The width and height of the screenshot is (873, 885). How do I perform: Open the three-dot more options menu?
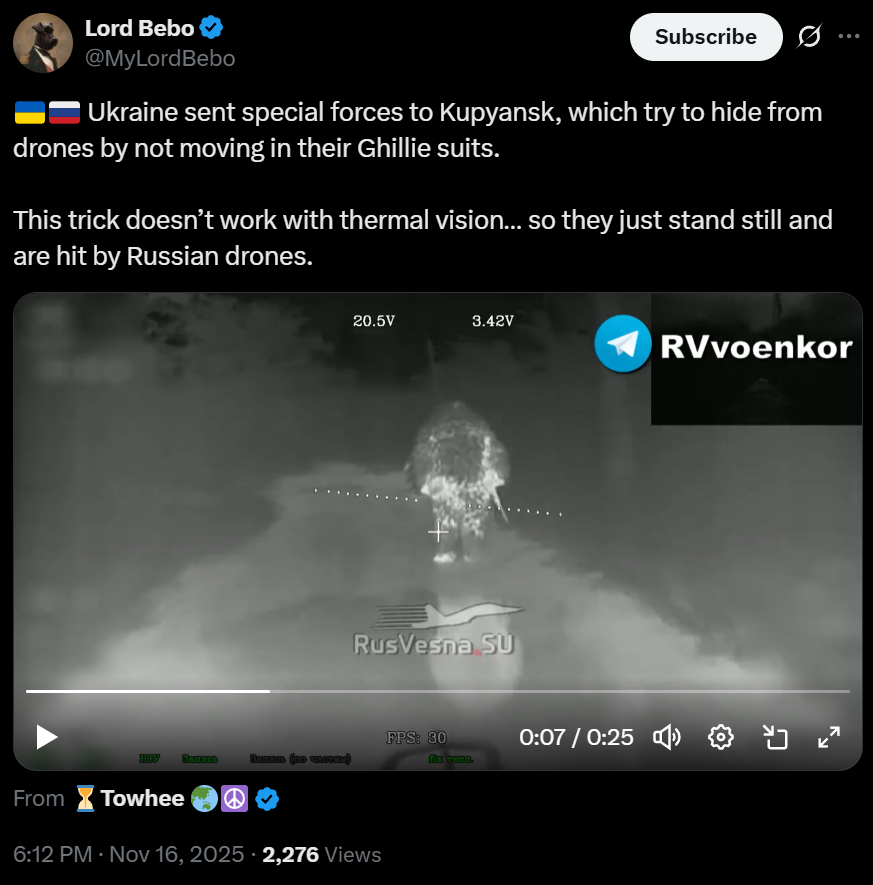[x=849, y=37]
